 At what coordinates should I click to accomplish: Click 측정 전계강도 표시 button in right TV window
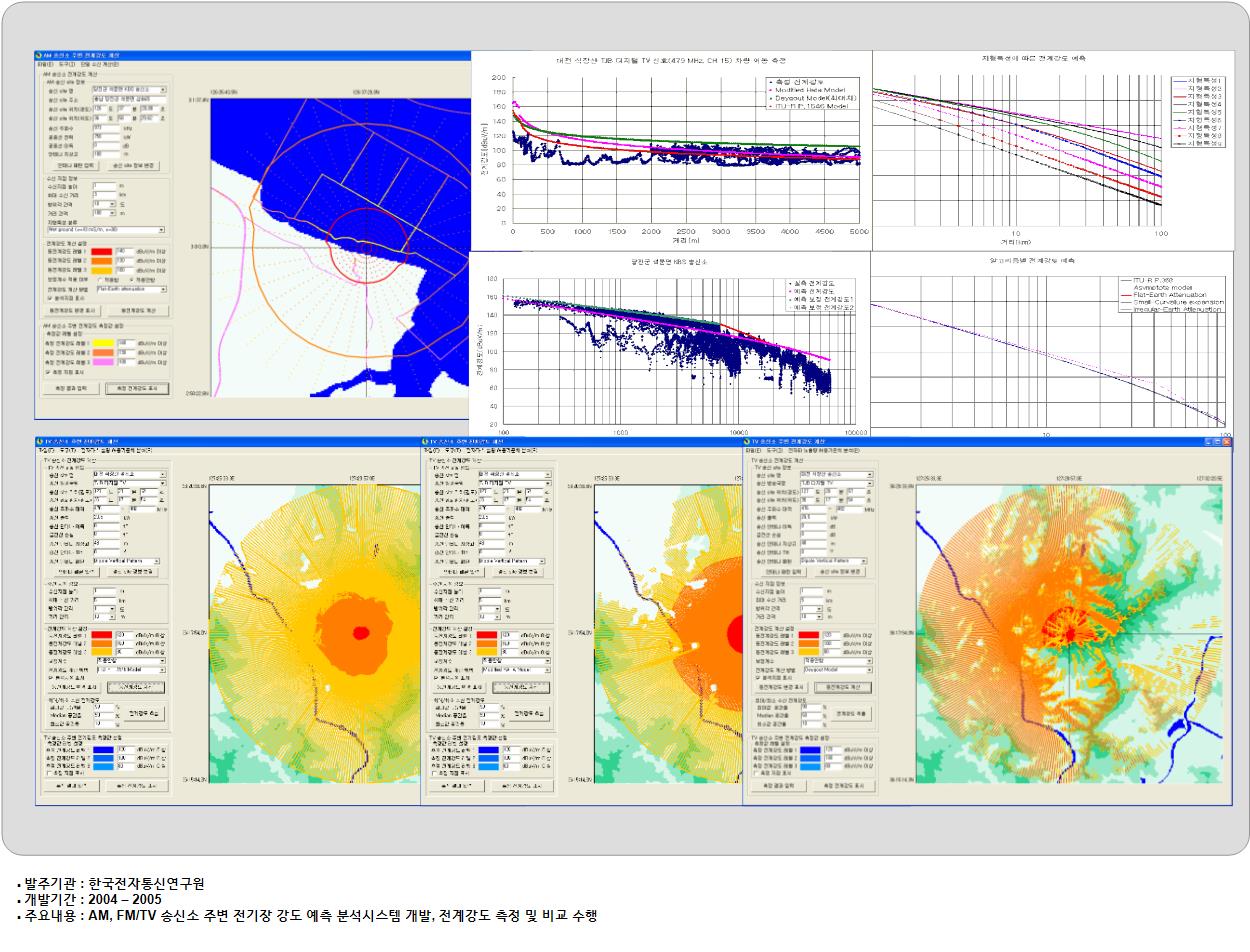pyautogui.click(x=844, y=786)
